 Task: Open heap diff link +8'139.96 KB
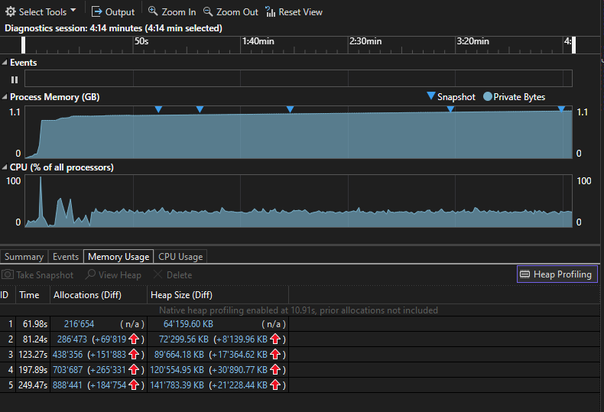243,340
